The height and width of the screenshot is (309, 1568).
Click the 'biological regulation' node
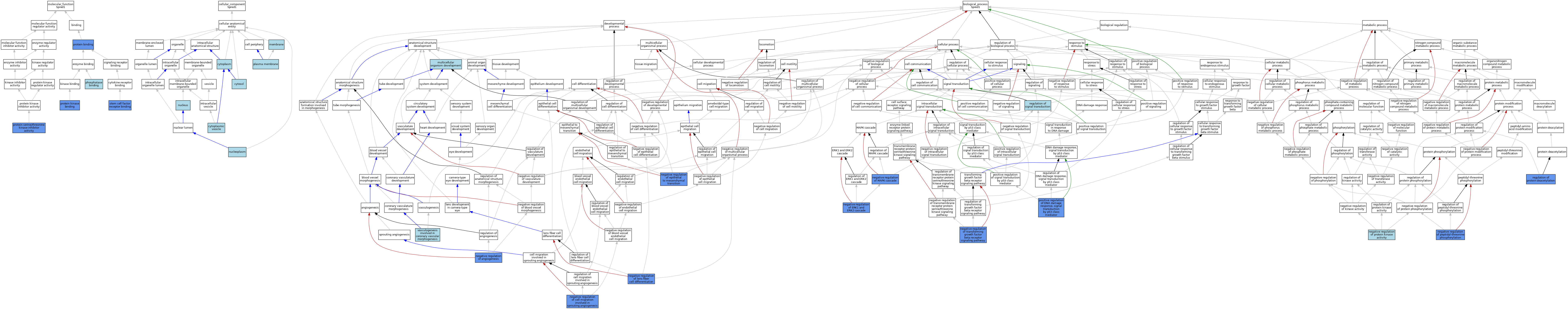tap(1114, 25)
